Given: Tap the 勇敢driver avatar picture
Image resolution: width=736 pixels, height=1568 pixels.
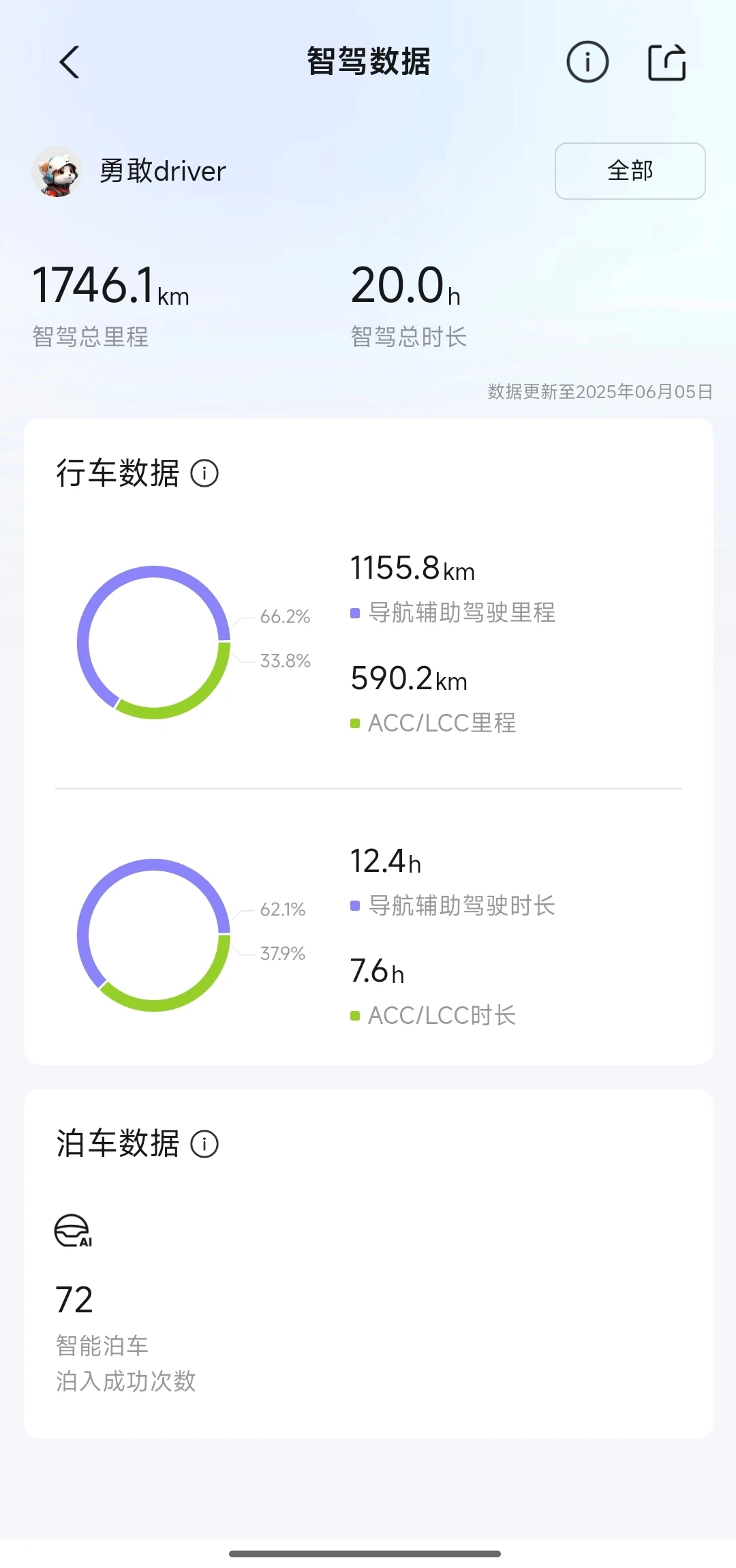Looking at the screenshot, I should (x=57, y=171).
